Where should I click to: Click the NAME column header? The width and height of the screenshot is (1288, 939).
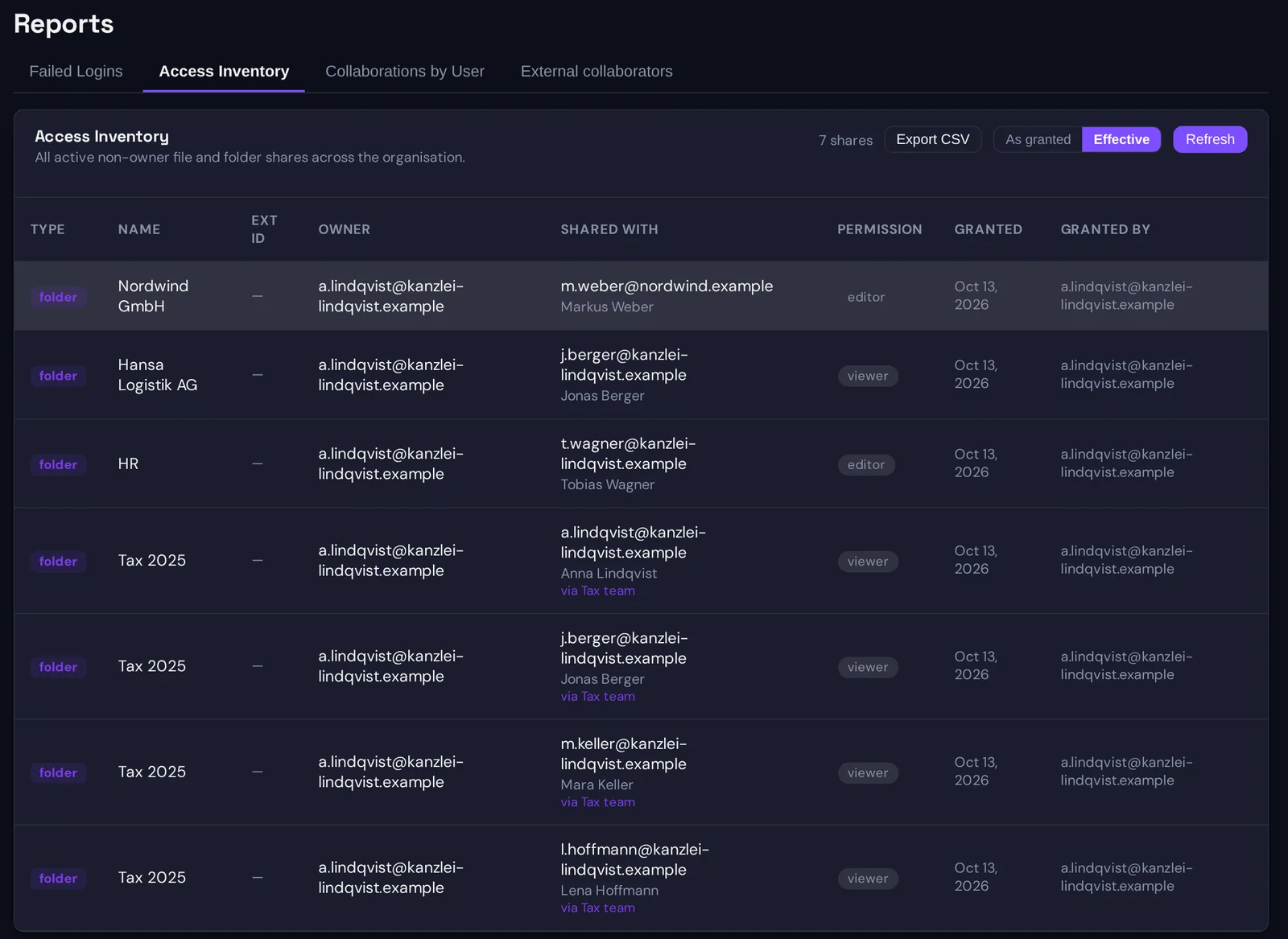pyautogui.click(x=139, y=229)
